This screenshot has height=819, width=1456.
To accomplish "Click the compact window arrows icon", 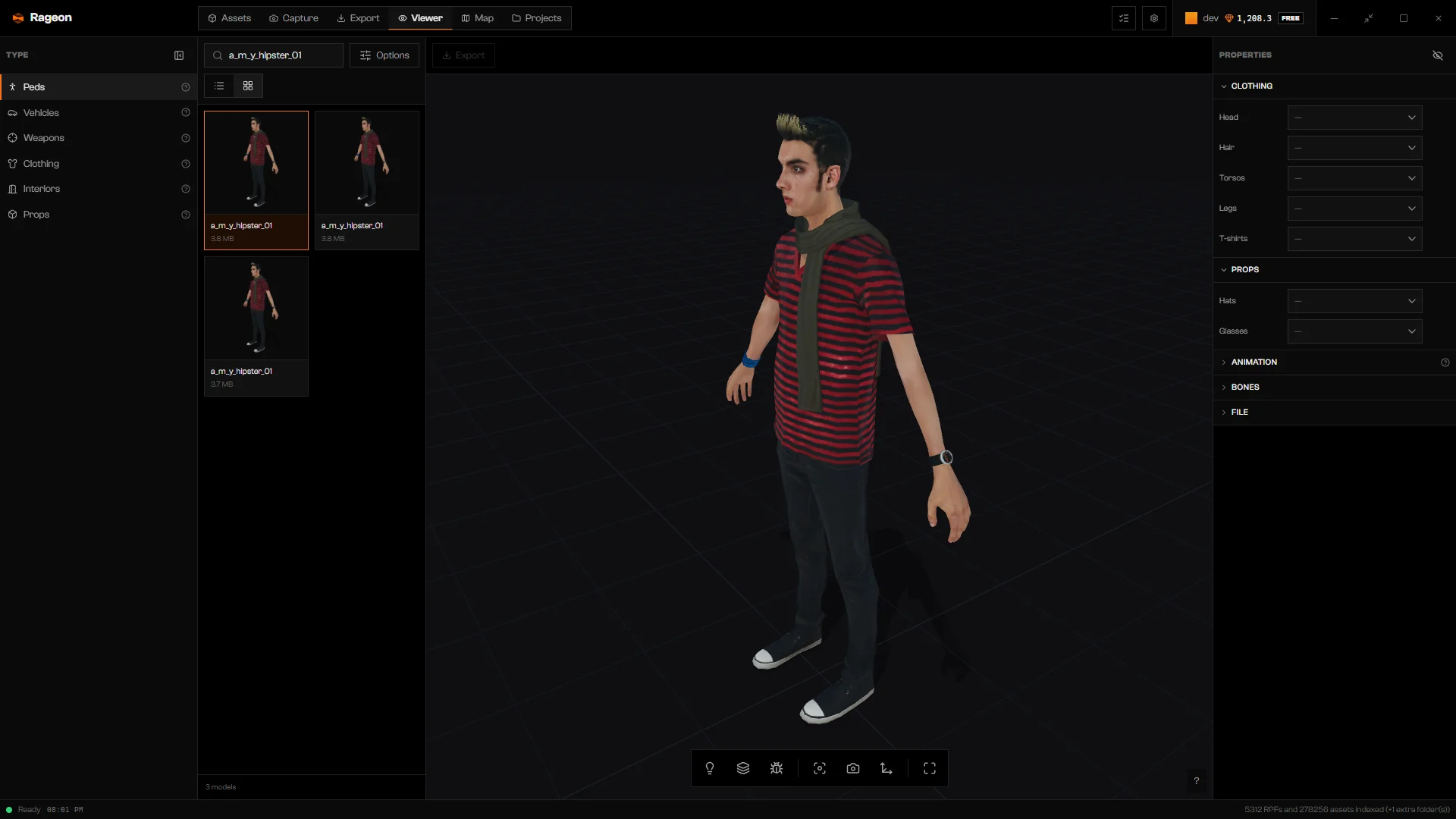I will (1369, 18).
